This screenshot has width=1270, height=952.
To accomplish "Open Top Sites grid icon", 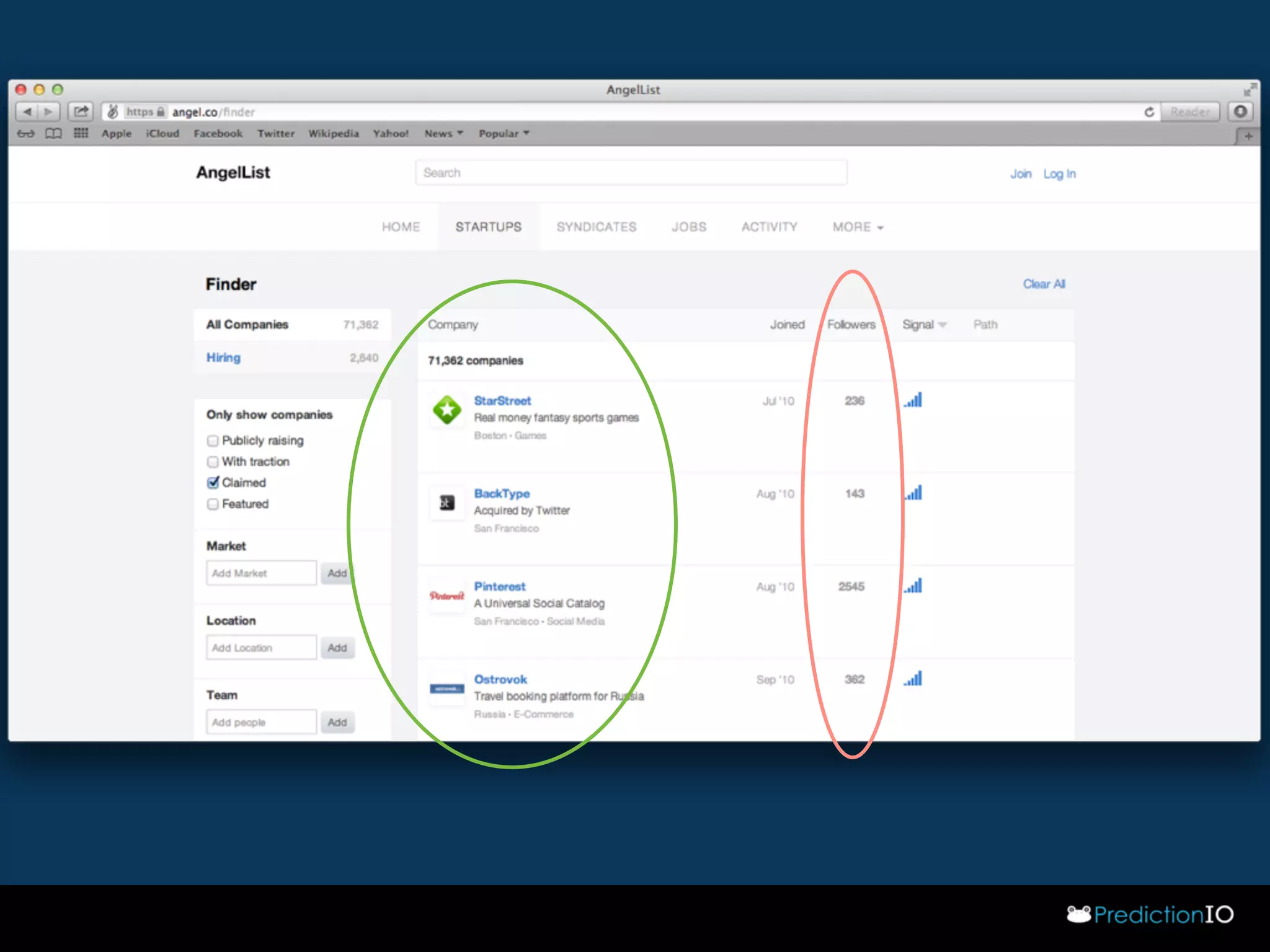I will (81, 133).
